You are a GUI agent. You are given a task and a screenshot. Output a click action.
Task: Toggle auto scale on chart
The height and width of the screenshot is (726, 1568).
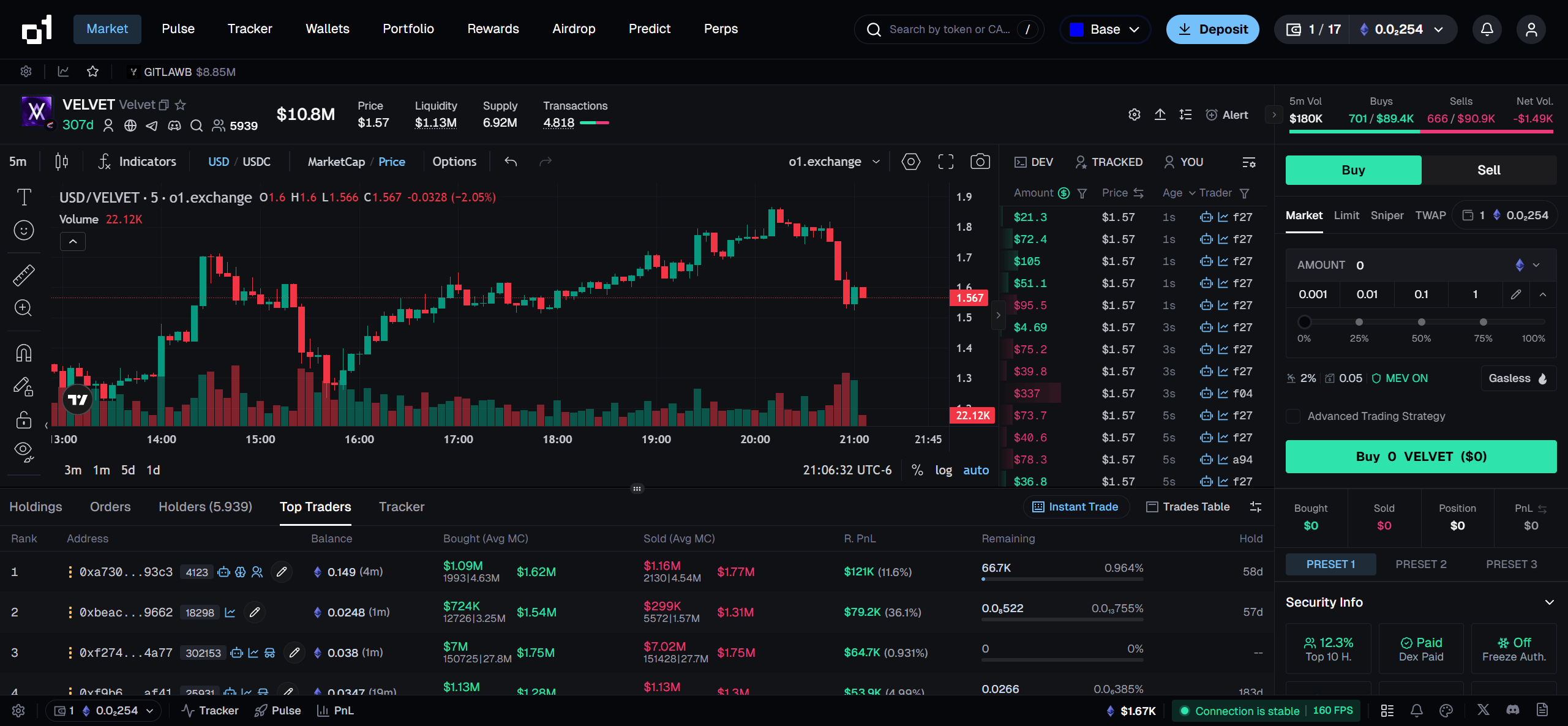click(976, 470)
